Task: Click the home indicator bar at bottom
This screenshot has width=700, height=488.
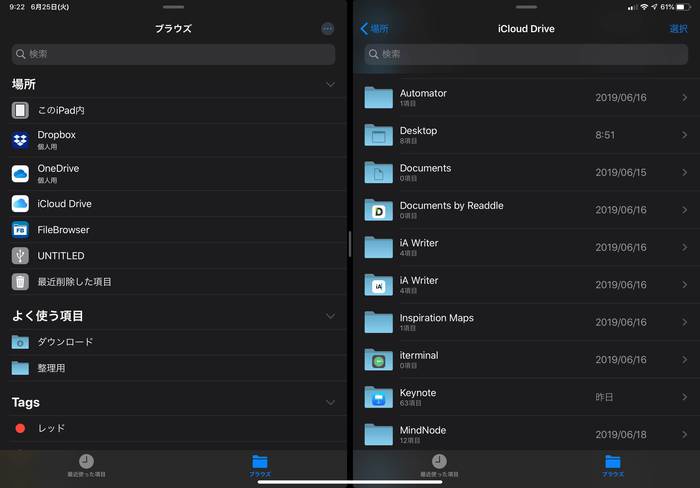Action: pyautogui.click(x=350, y=482)
